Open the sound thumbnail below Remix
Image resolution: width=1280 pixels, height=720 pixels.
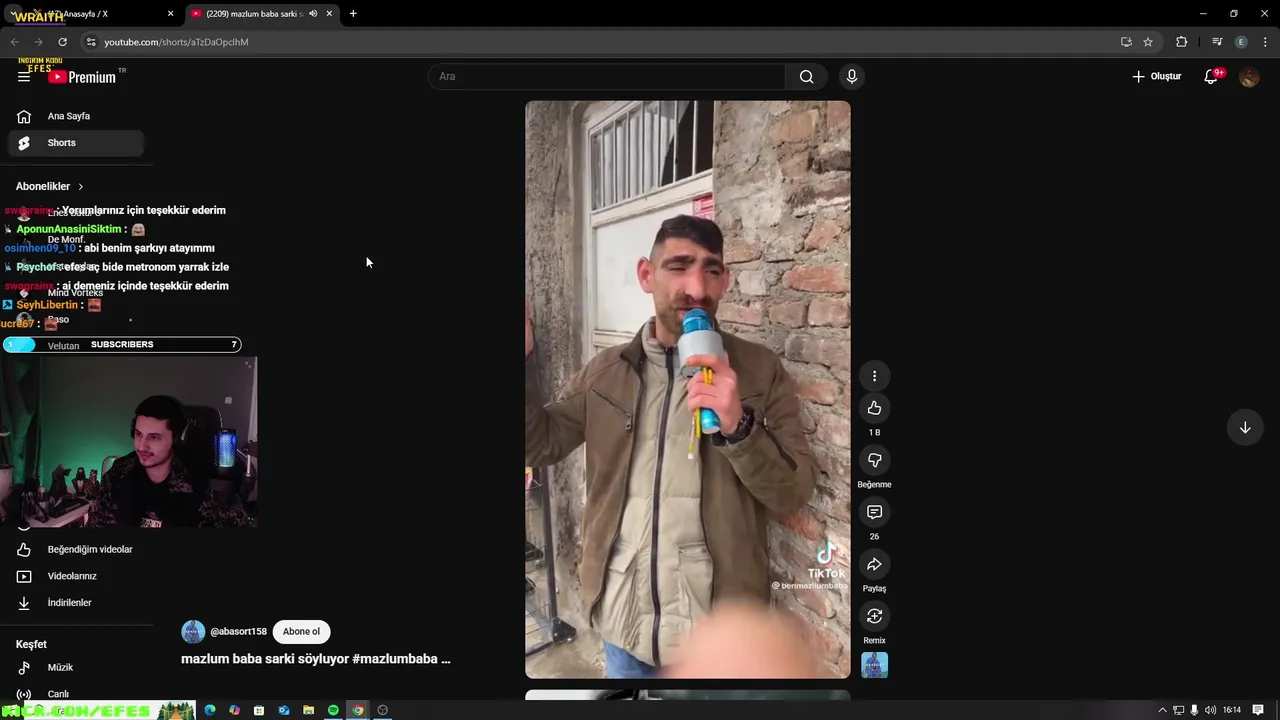[874, 665]
